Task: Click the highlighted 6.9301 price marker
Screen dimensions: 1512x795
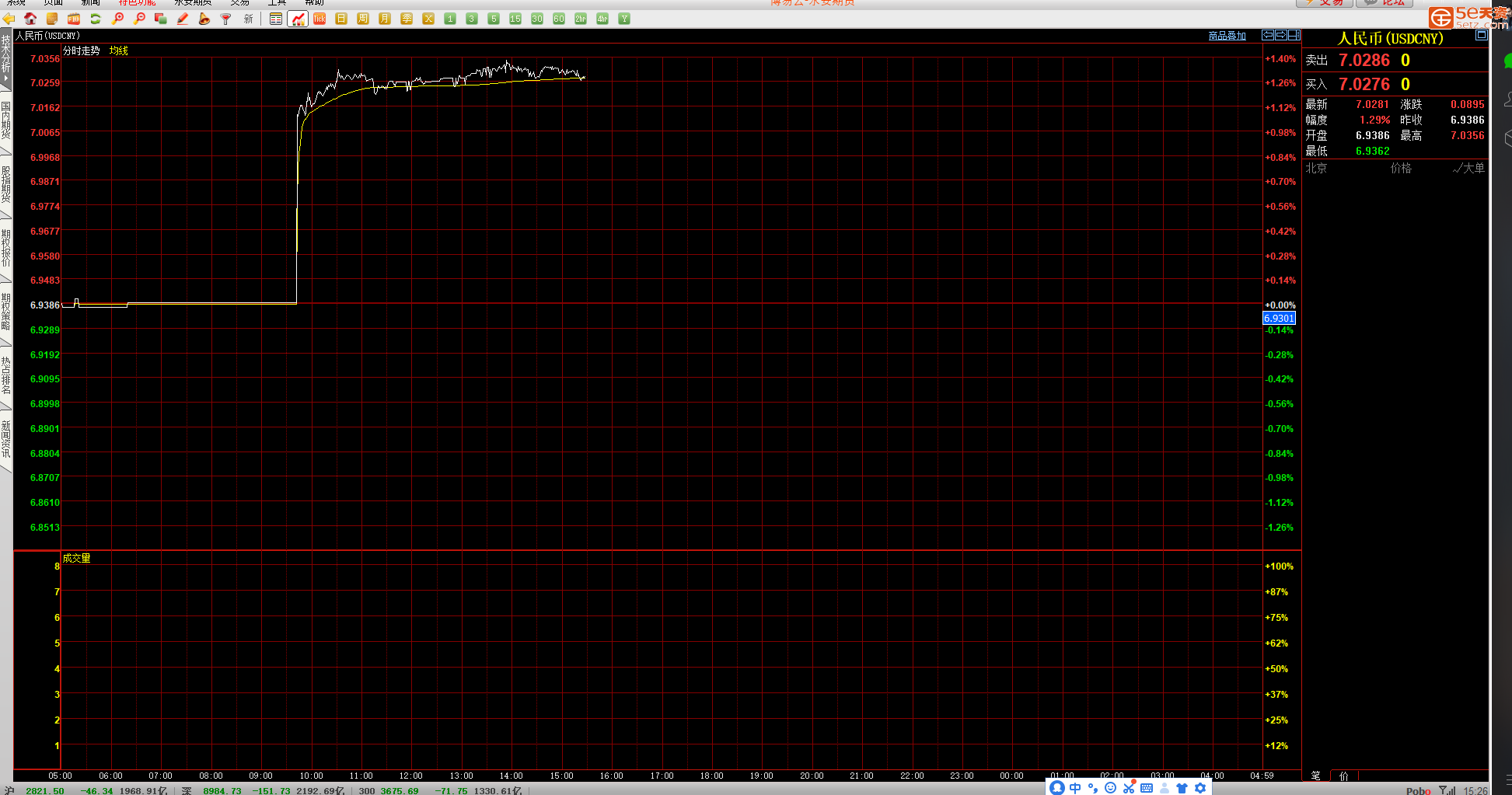Action: pyautogui.click(x=1279, y=318)
